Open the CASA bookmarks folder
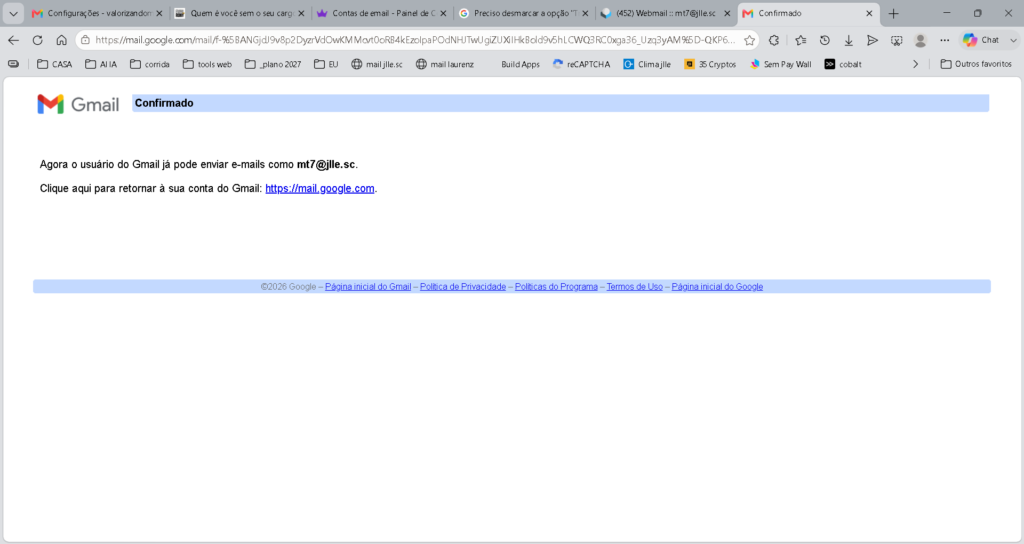 54,64
